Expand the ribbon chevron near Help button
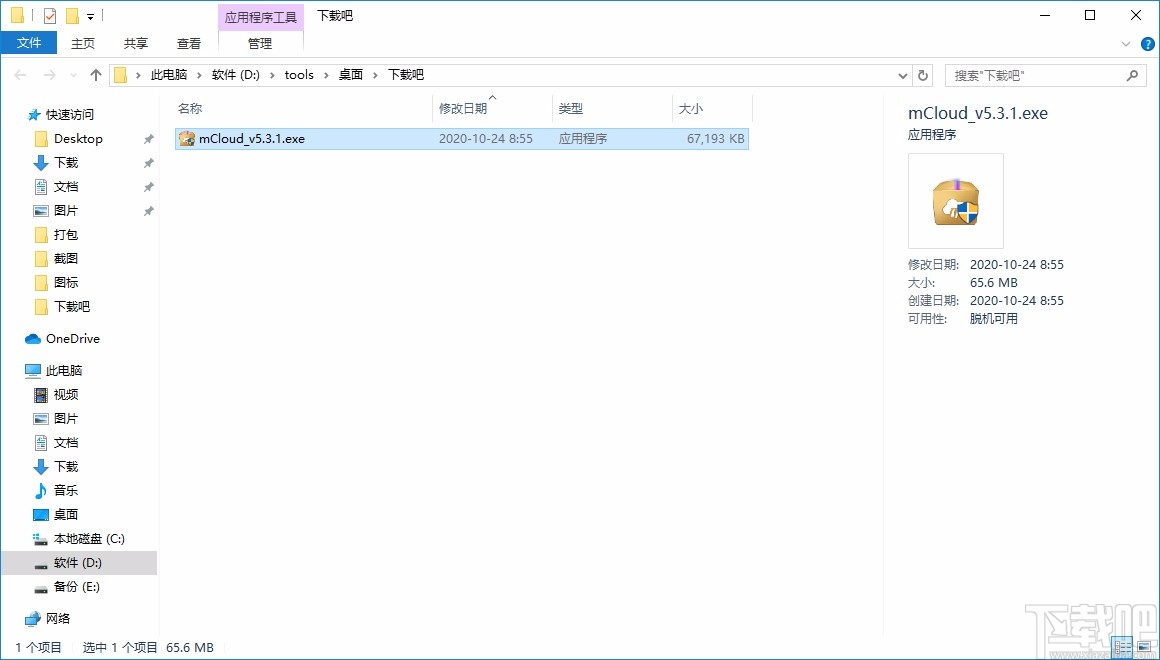Screen dimensions: 1160x660 coord(1127,43)
